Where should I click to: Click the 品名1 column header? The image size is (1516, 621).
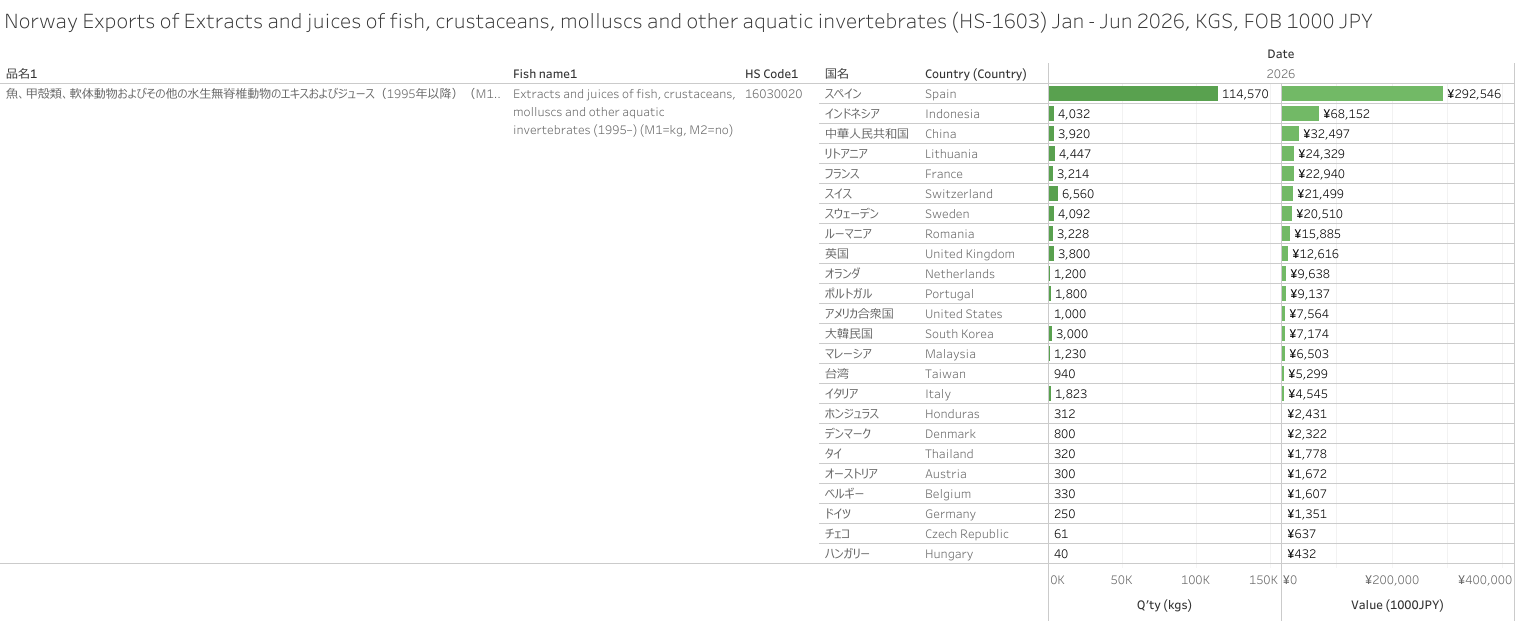tap(22, 73)
